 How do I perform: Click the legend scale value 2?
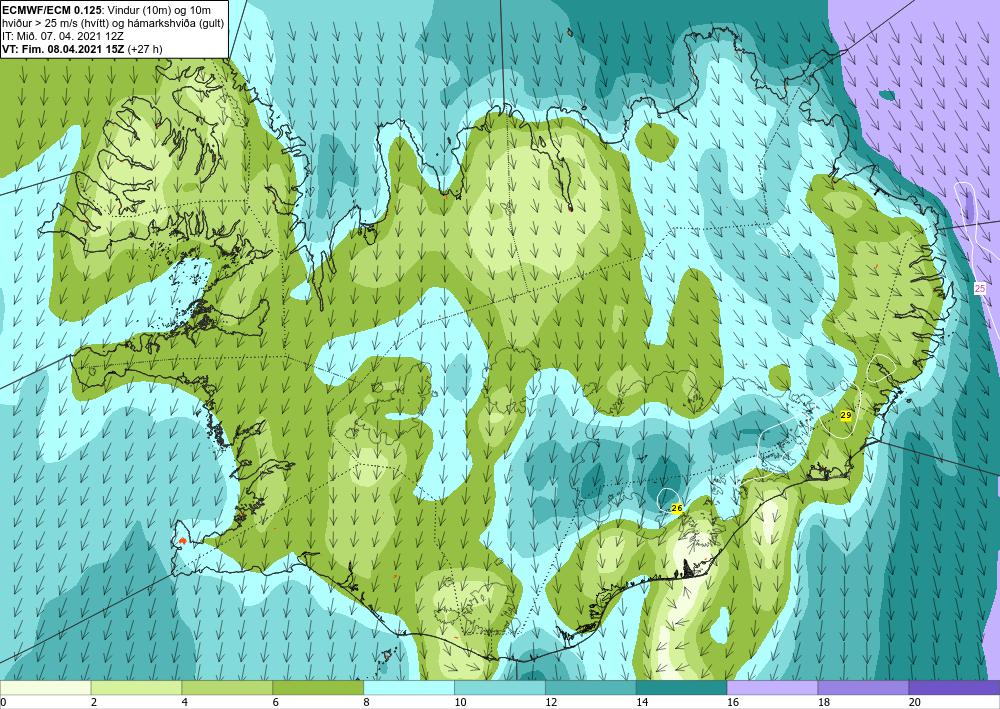[x=94, y=703]
